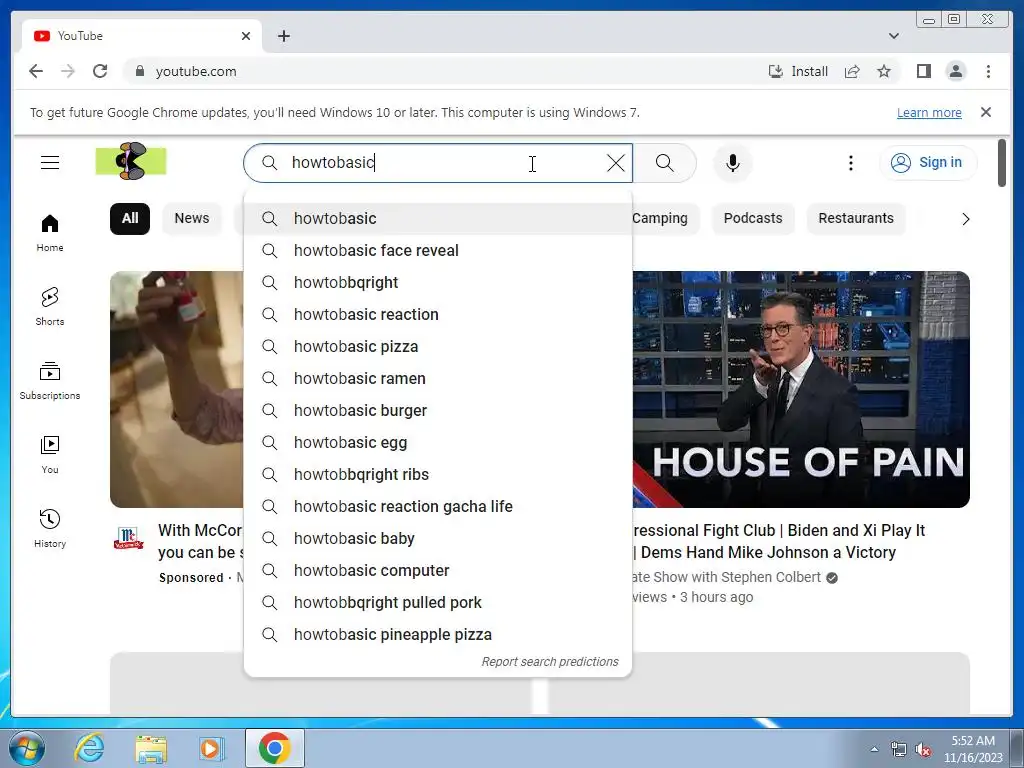Open Windows Explorer from the taskbar
Screen dimensions: 1024x768
click(151, 748)
